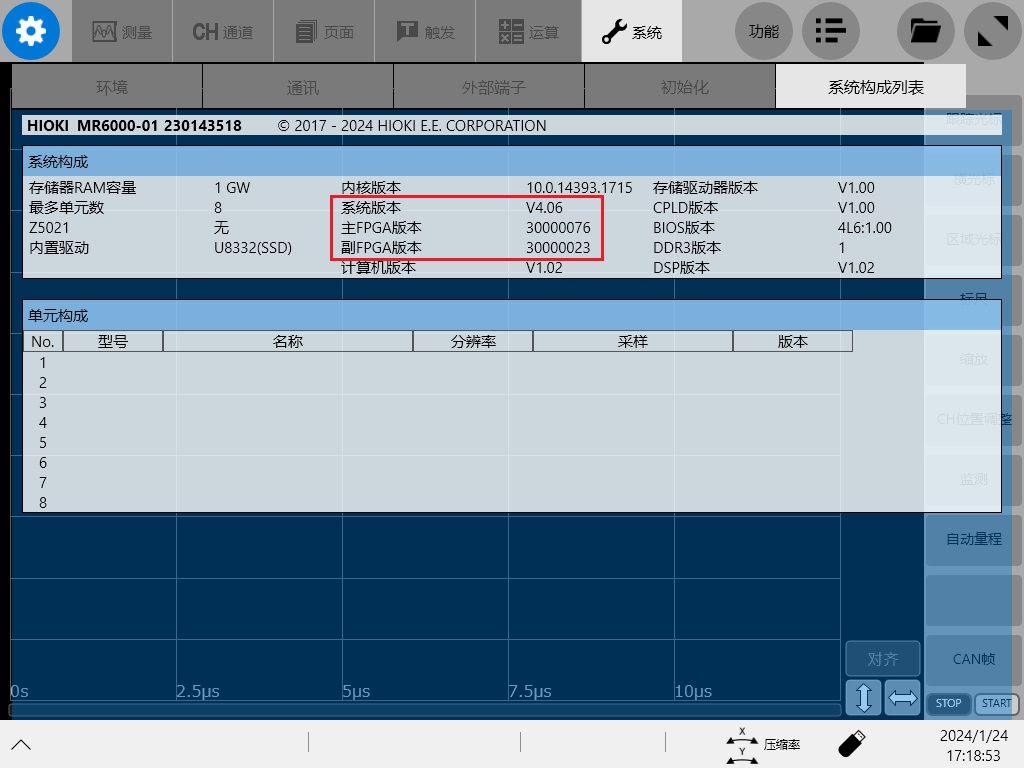Click the blue settings gear icon

pos(31,31)
